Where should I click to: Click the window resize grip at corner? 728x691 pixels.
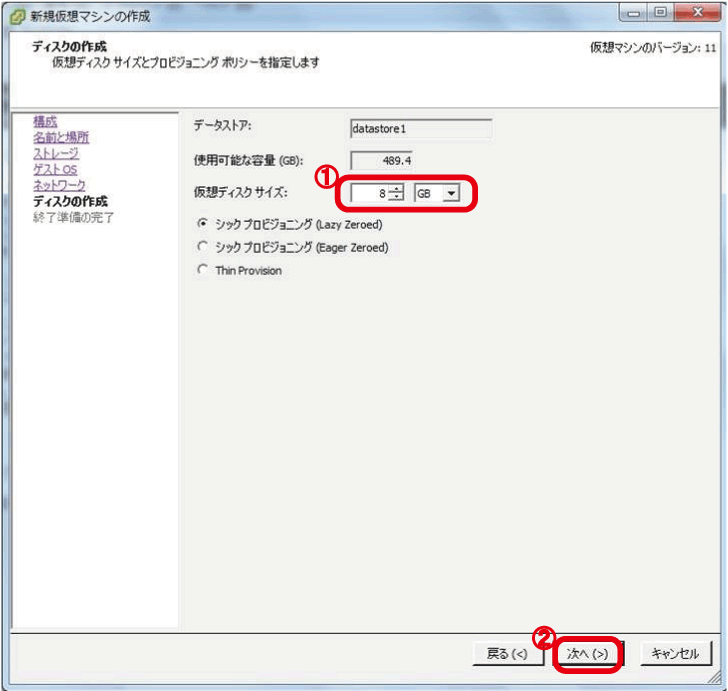(715, 678)
